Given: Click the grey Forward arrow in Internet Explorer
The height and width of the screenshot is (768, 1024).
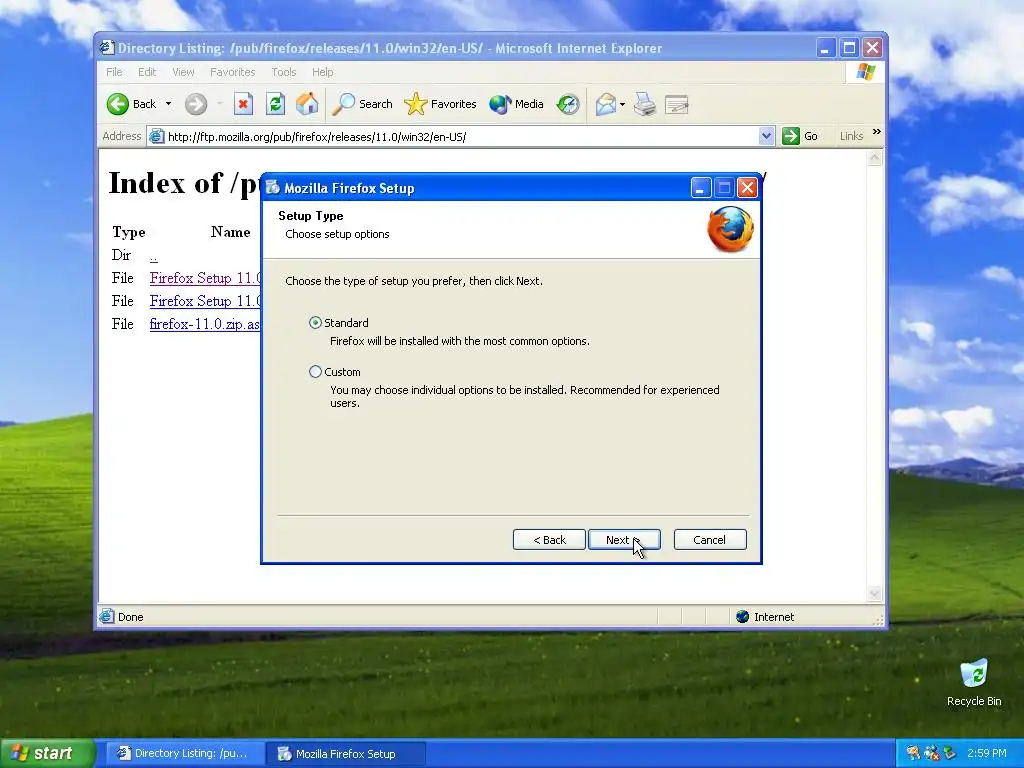Looking at the screenshot, I should point(195,104).
